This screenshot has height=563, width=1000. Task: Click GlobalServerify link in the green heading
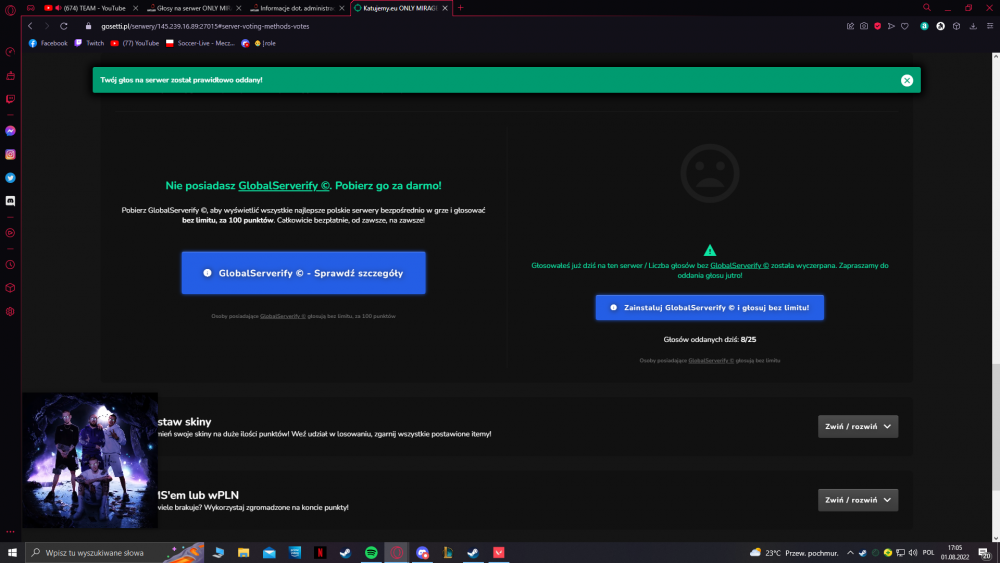pos(284,186)
